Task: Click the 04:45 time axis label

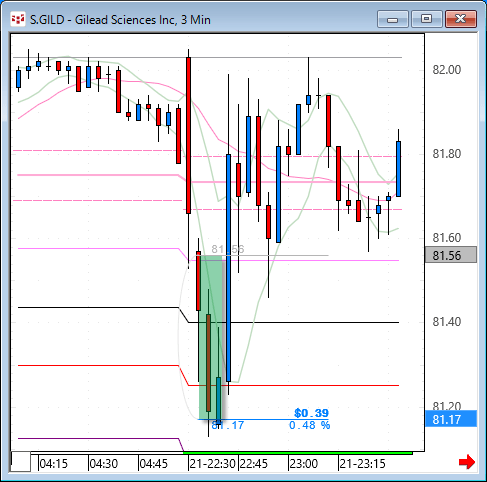Action: [154, 463]
